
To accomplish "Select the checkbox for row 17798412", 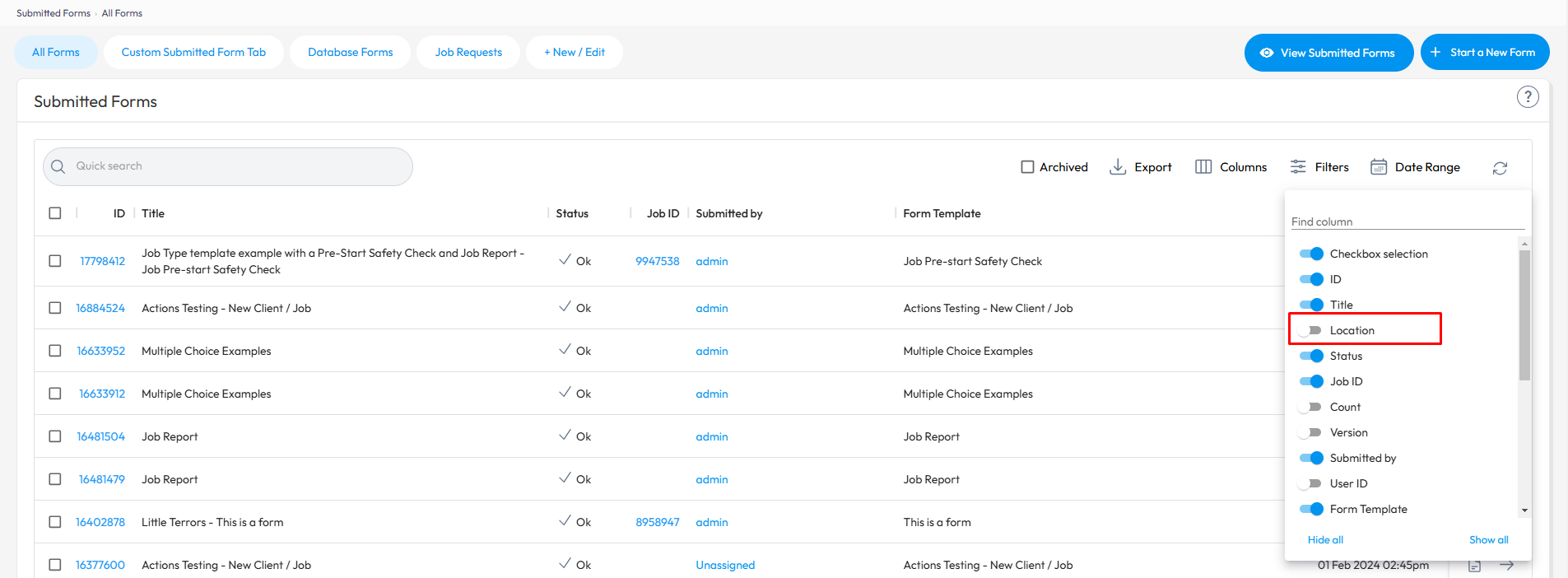I will (55, 261).
